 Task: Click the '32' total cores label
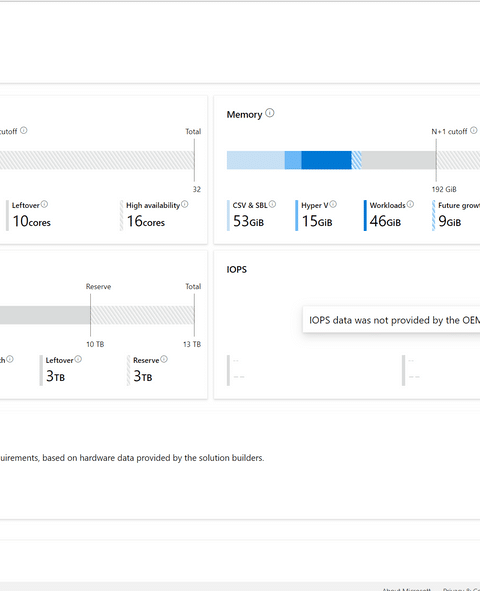[x=197, y=189]
